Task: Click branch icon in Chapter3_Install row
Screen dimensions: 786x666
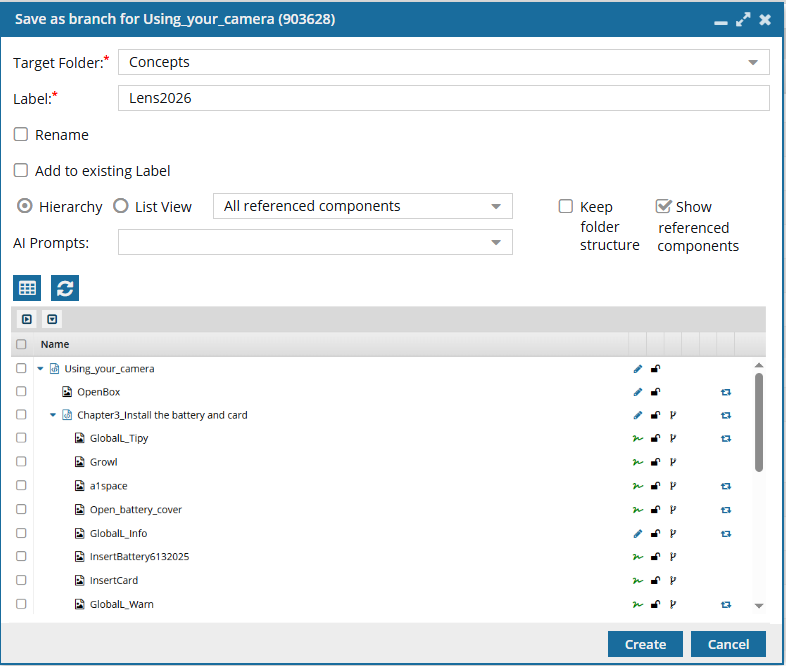Action: pyautogui.click(x=673, y=415)
